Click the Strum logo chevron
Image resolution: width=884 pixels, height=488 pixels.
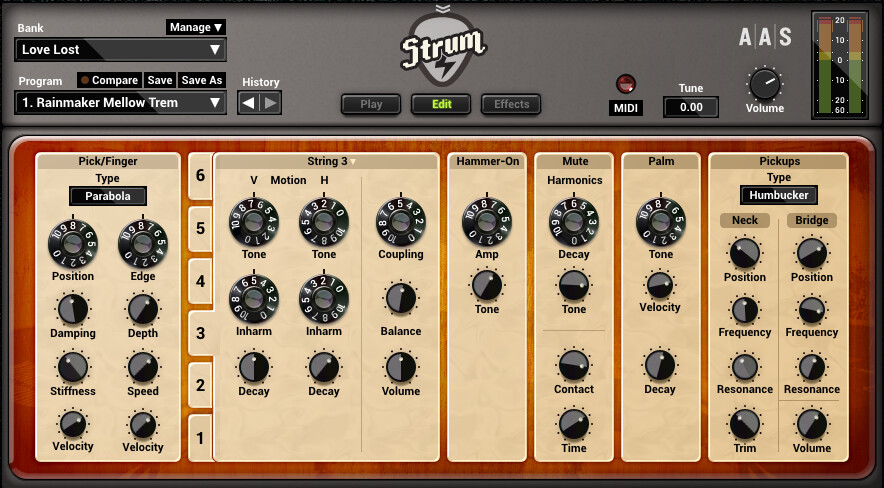click(x=443, y=8)
